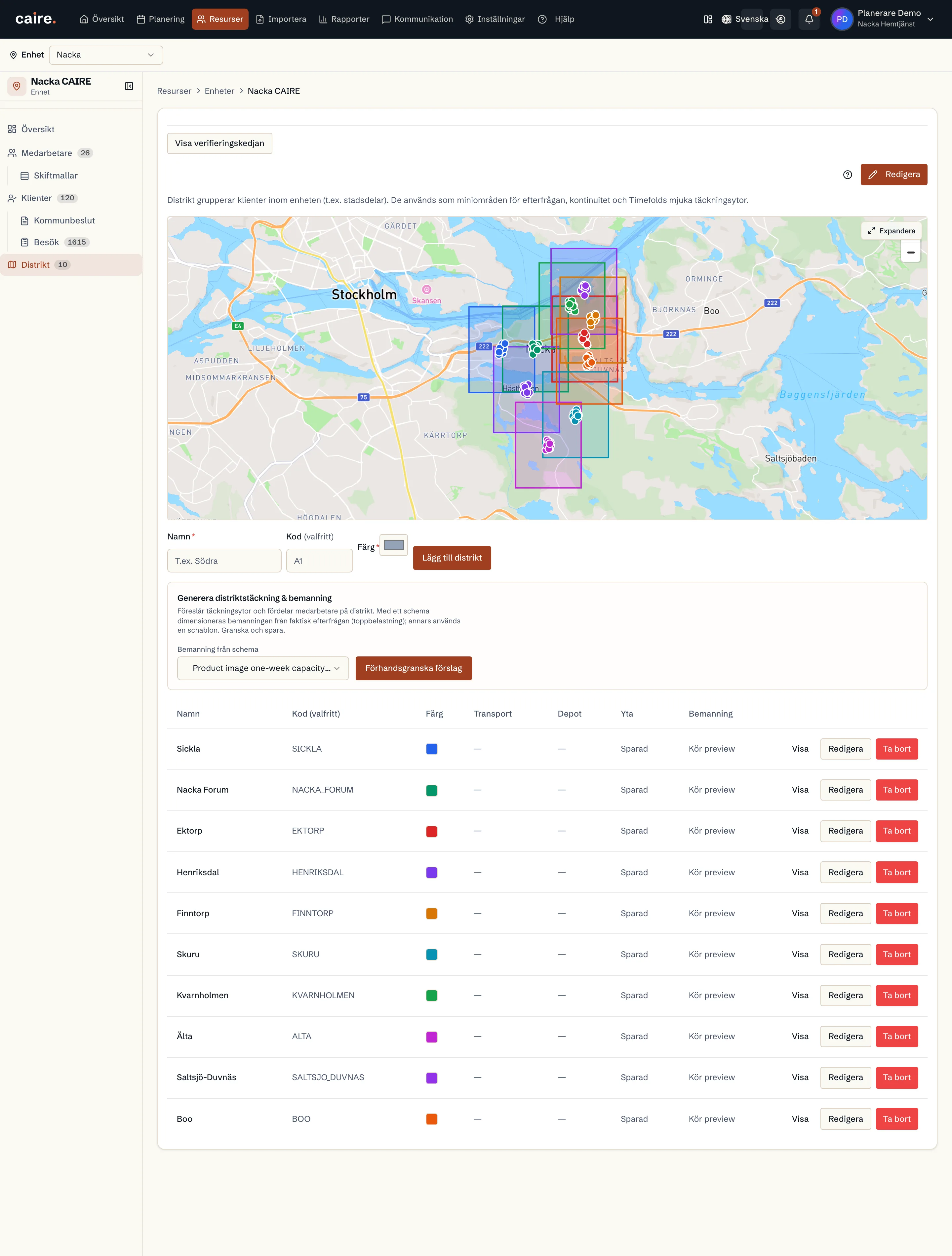Open Kommunikation in top navigation
The width and height of the screenshot is (952, 1256).
(417, 19)
